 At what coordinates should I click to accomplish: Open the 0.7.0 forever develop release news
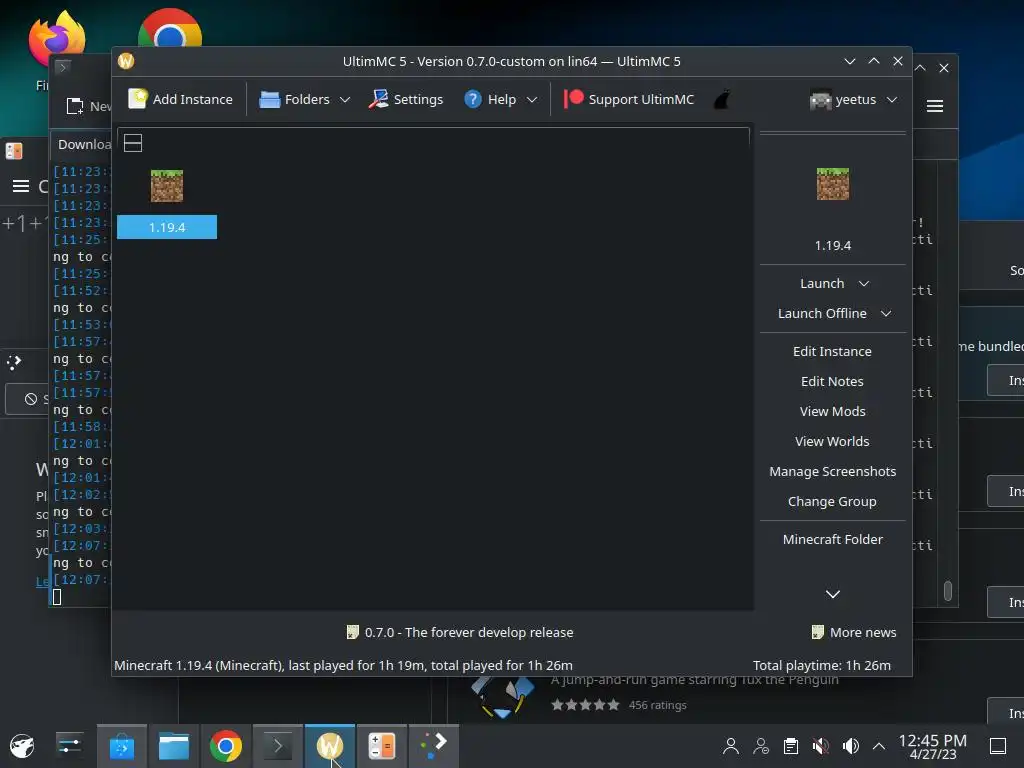point(460,632)
